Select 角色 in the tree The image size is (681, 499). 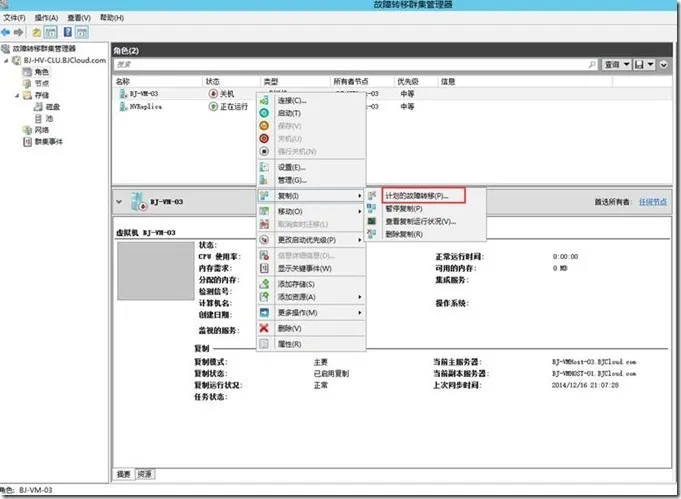point(42,72)
